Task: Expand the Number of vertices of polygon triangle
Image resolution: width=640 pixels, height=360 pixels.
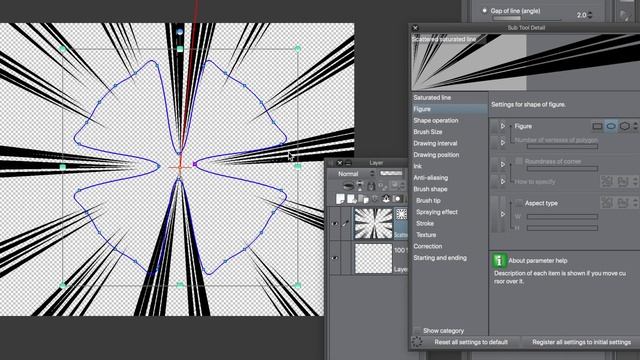Action: (x=503, y=142)
